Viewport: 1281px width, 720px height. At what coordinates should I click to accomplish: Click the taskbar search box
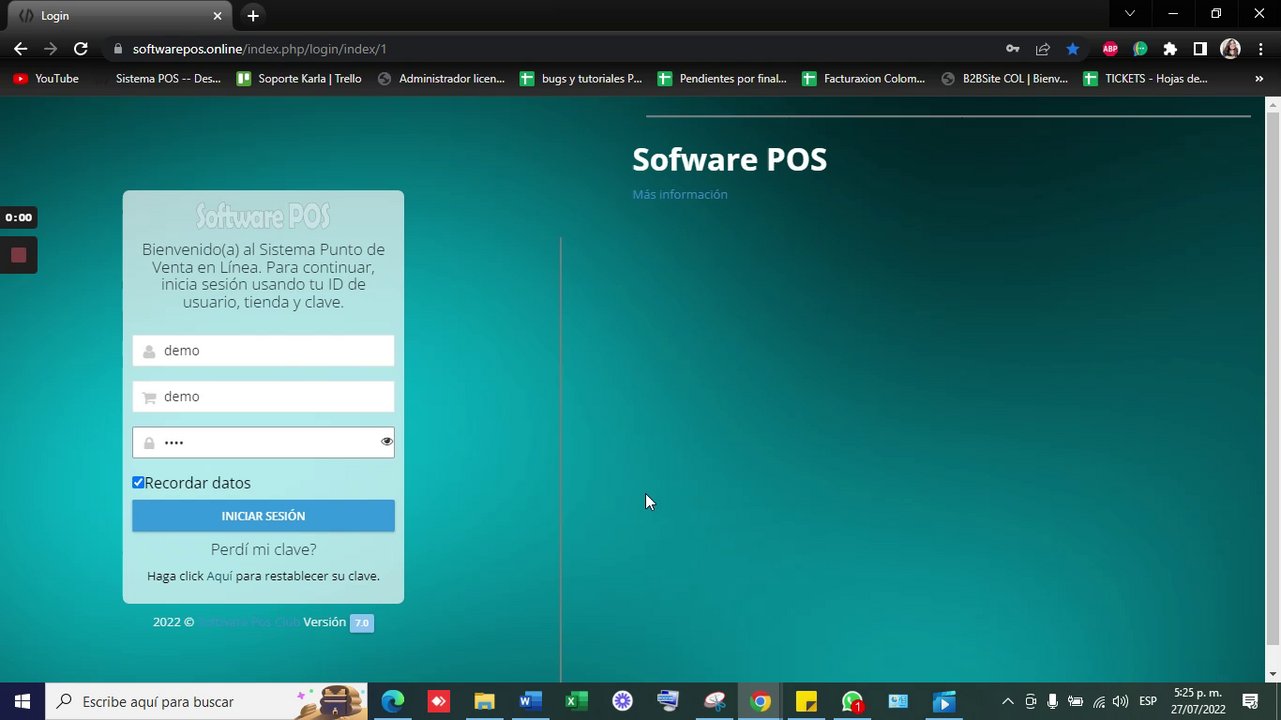point(207,701)
